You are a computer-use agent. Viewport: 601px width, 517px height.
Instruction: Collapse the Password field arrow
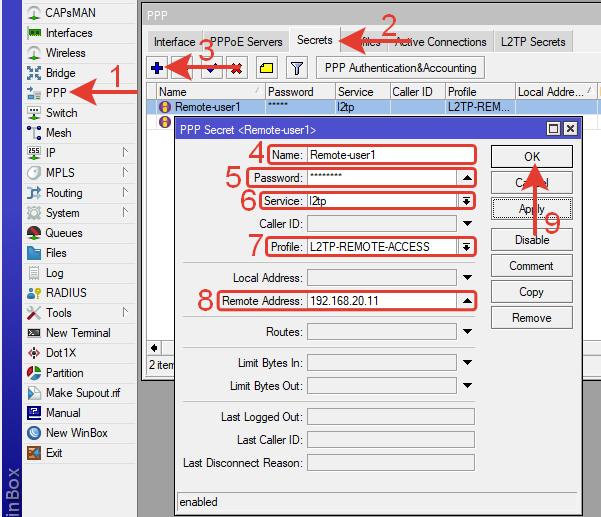[x=466, y=177]
